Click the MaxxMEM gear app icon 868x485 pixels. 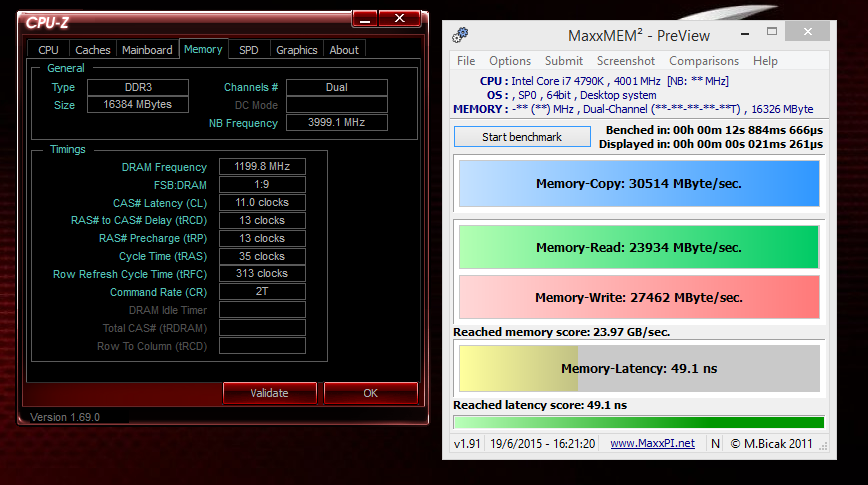[x=460, y=35]
